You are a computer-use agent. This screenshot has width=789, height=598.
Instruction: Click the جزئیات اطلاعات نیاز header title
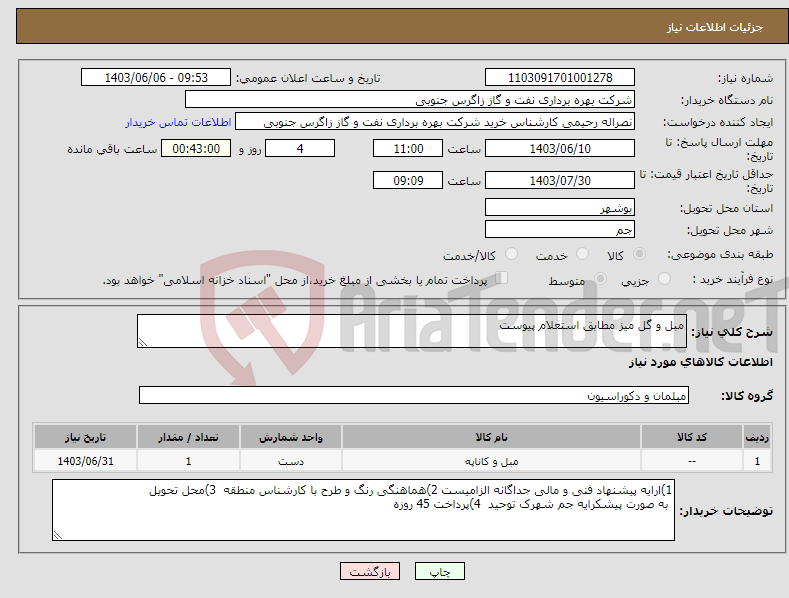(715, 27)
